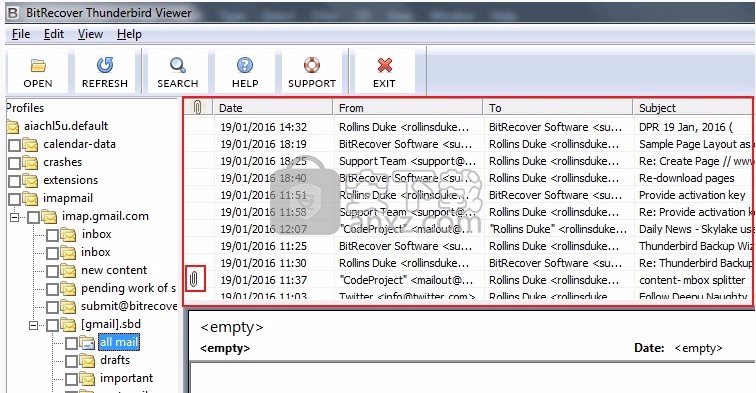Tick the all mail checkbox
This screenshot has height=393, width=756.
point(71,343)
